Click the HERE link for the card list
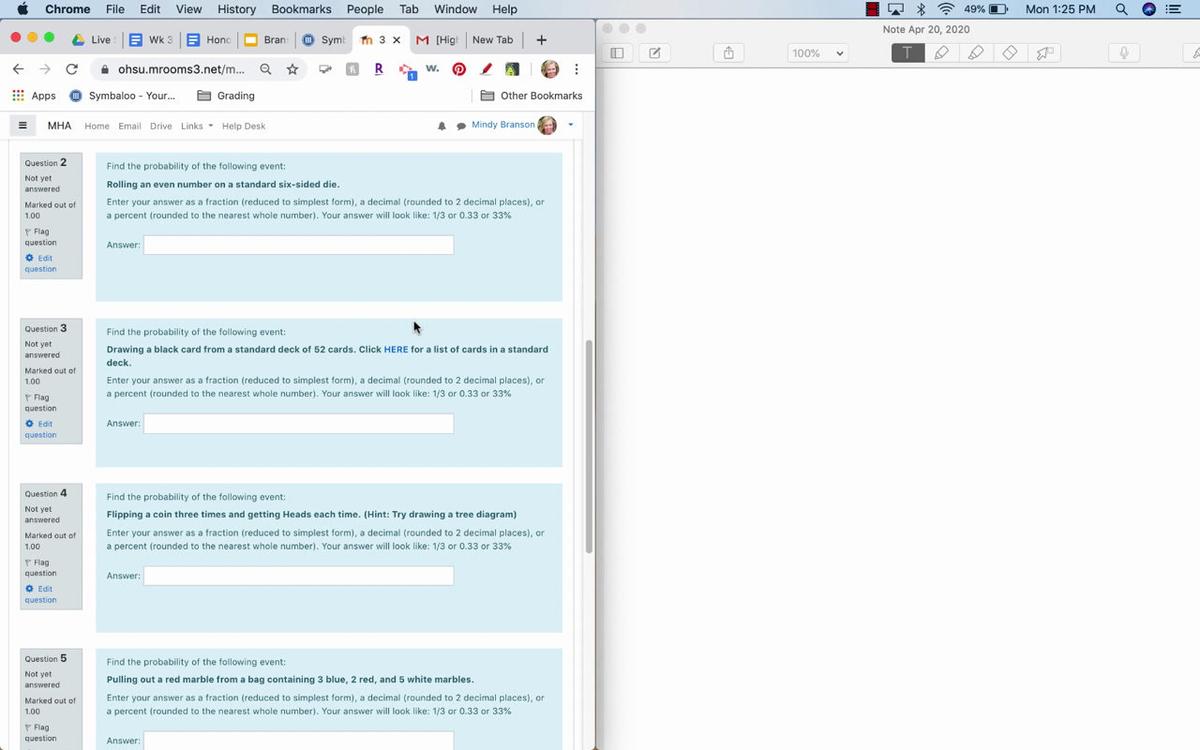The image size is (1200, 750). [396, 349]
